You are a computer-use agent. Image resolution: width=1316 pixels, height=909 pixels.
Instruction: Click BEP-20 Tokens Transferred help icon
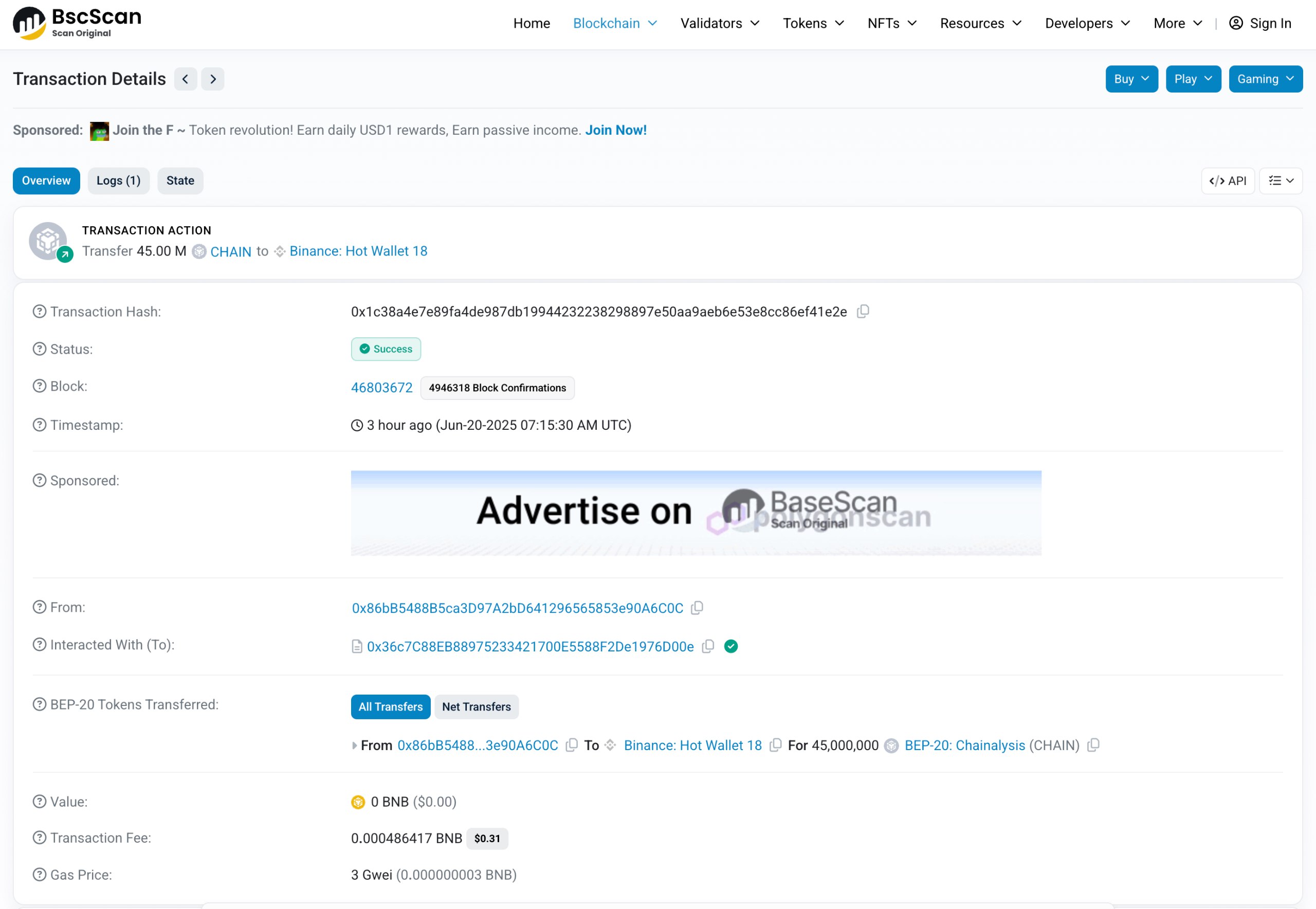[x=39, y=704]
